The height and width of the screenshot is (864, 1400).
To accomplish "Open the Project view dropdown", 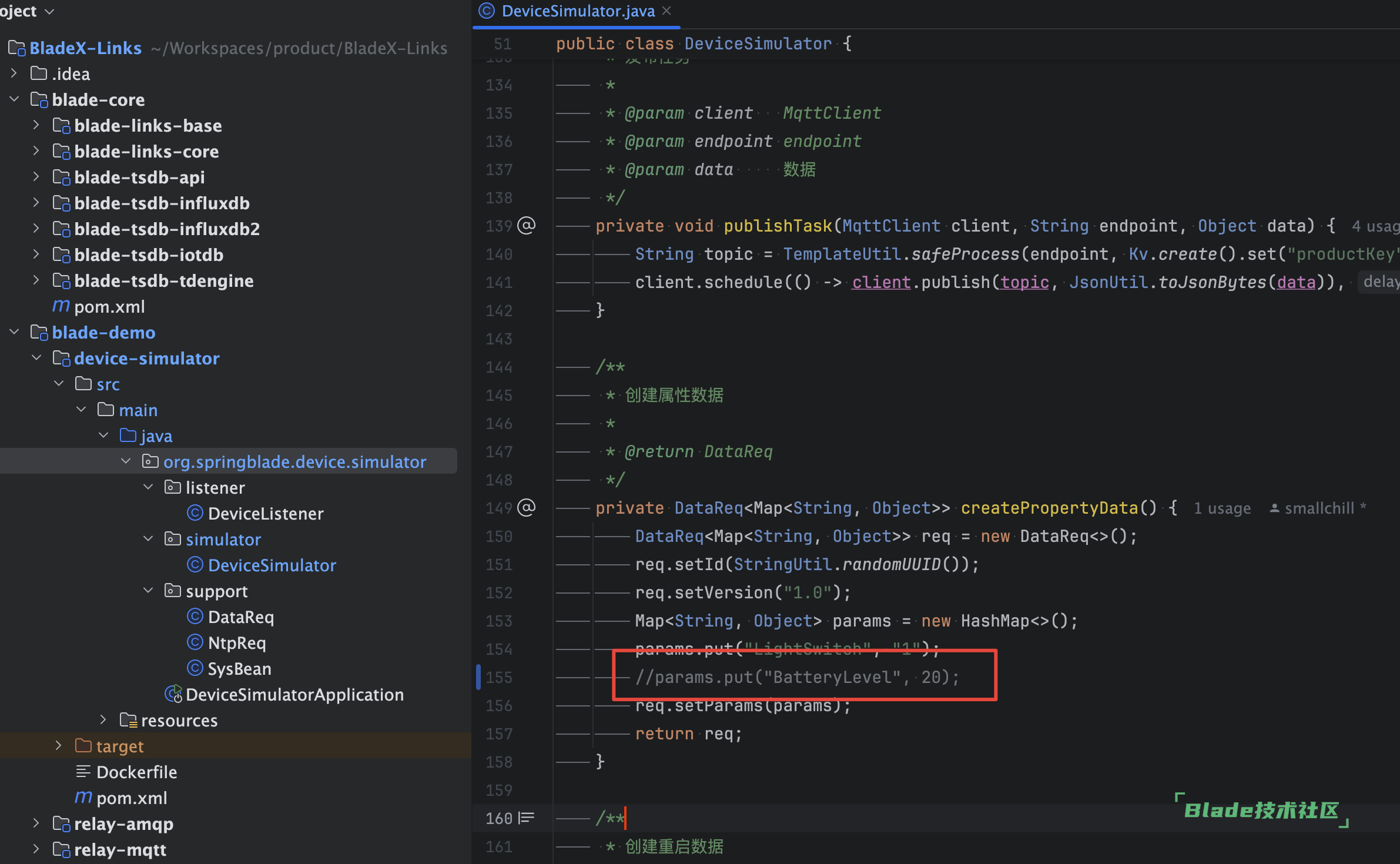I will (x=49, y=11).
